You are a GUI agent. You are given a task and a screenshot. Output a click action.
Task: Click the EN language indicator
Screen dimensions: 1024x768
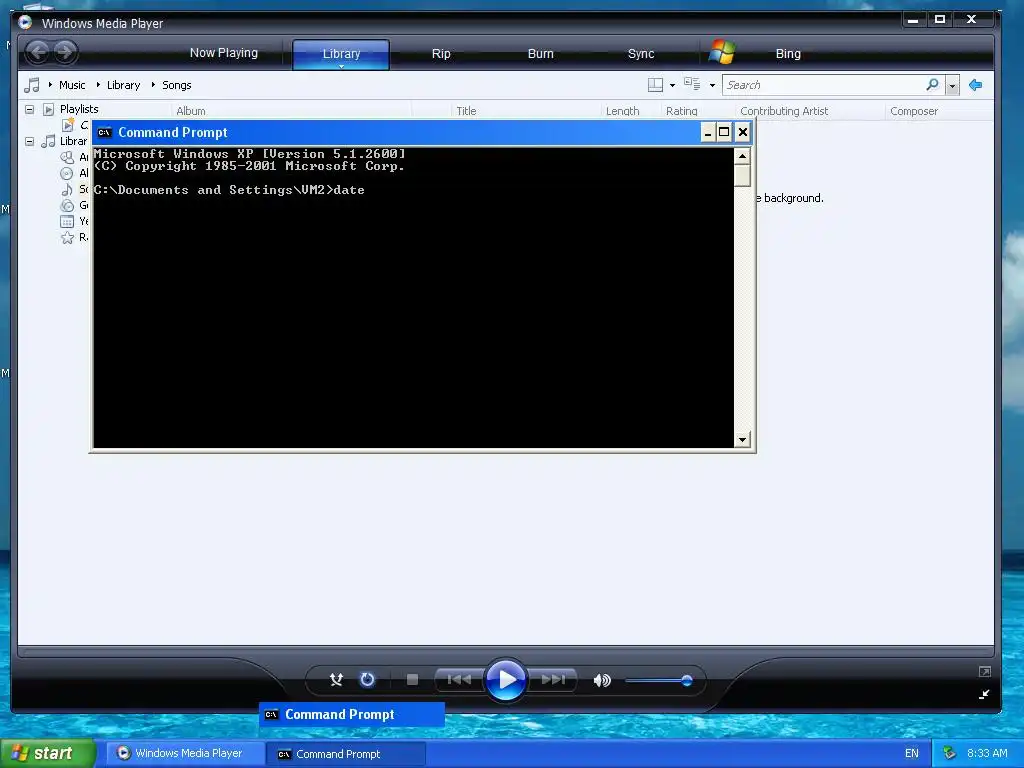(912, 753)
